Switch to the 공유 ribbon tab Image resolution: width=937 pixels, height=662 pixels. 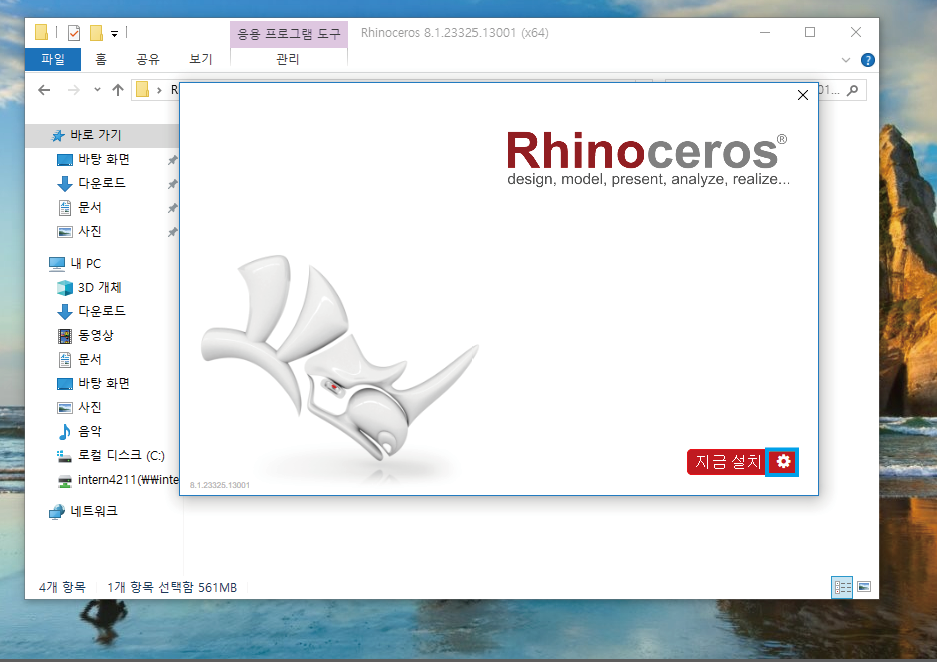click(148, 59)
